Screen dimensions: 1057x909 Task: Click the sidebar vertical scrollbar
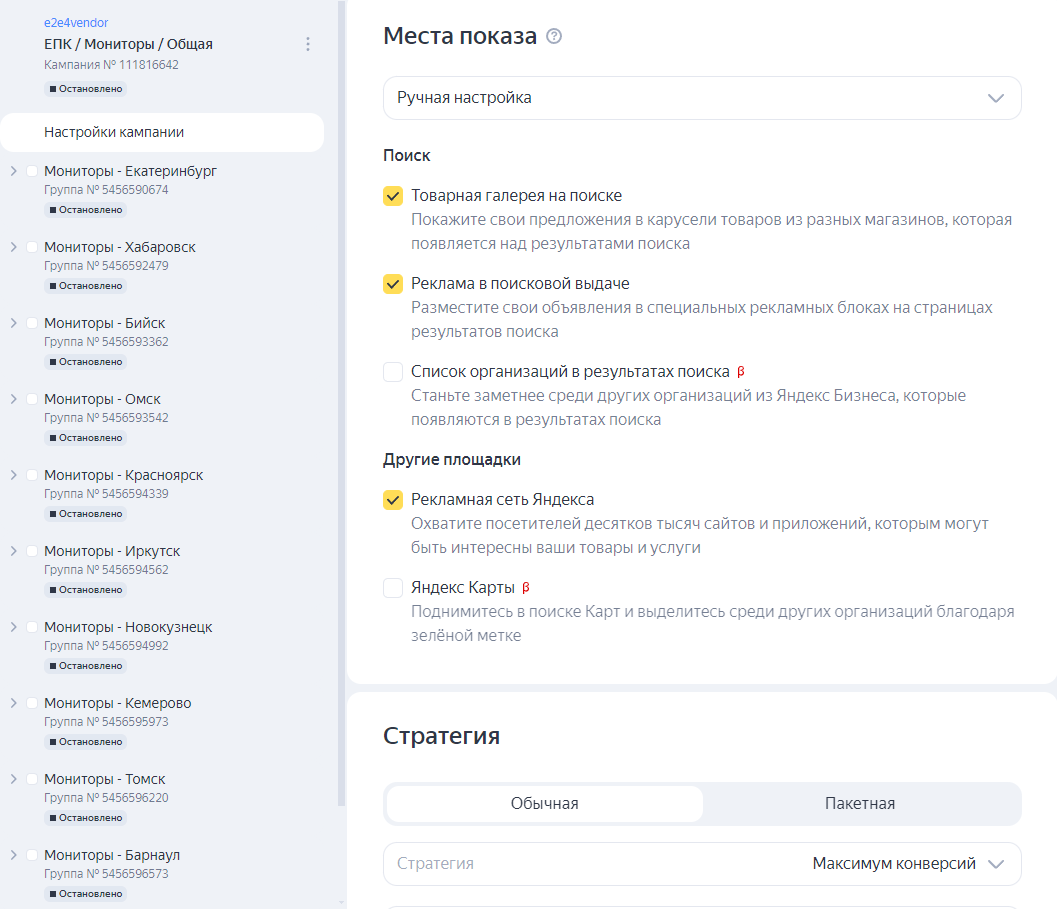point(341,400)
